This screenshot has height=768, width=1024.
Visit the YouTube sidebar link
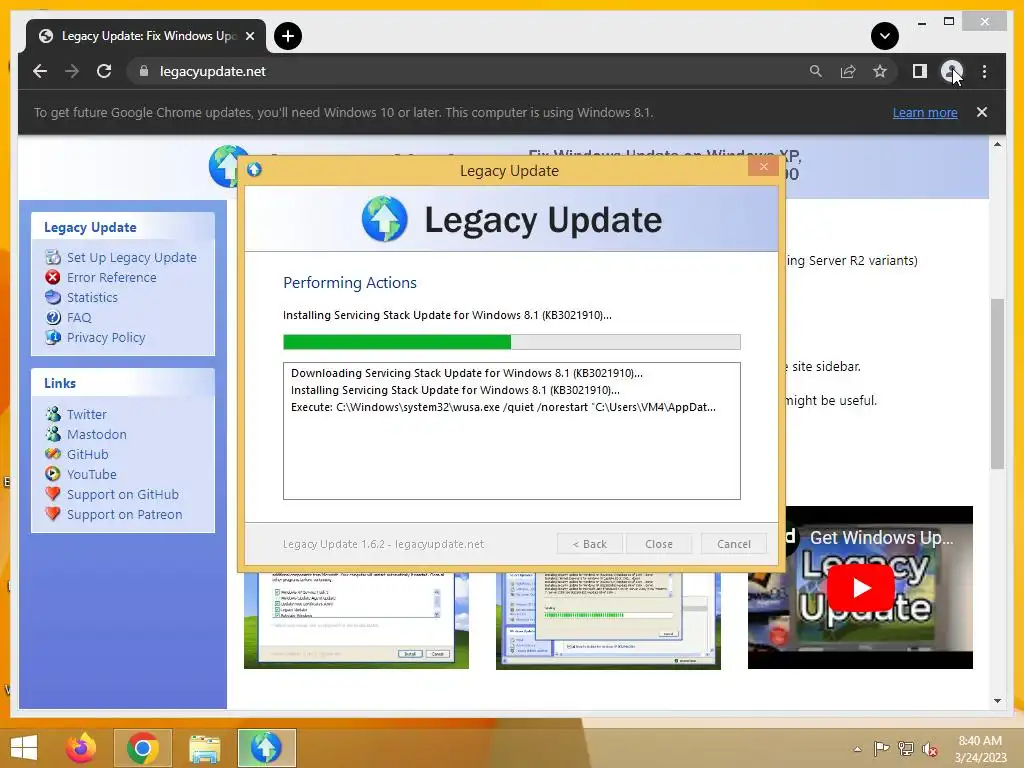click(91, 474)
